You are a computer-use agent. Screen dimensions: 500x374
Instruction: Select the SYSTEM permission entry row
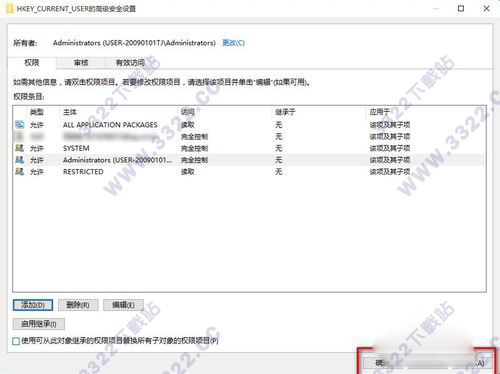coord(249,148)
